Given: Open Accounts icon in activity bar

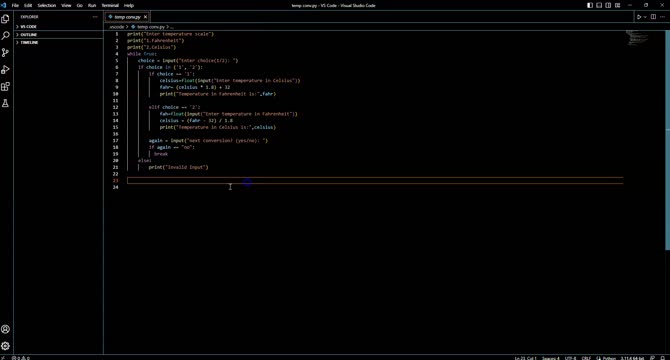Looking at the screenshot, I should [6, 329].
